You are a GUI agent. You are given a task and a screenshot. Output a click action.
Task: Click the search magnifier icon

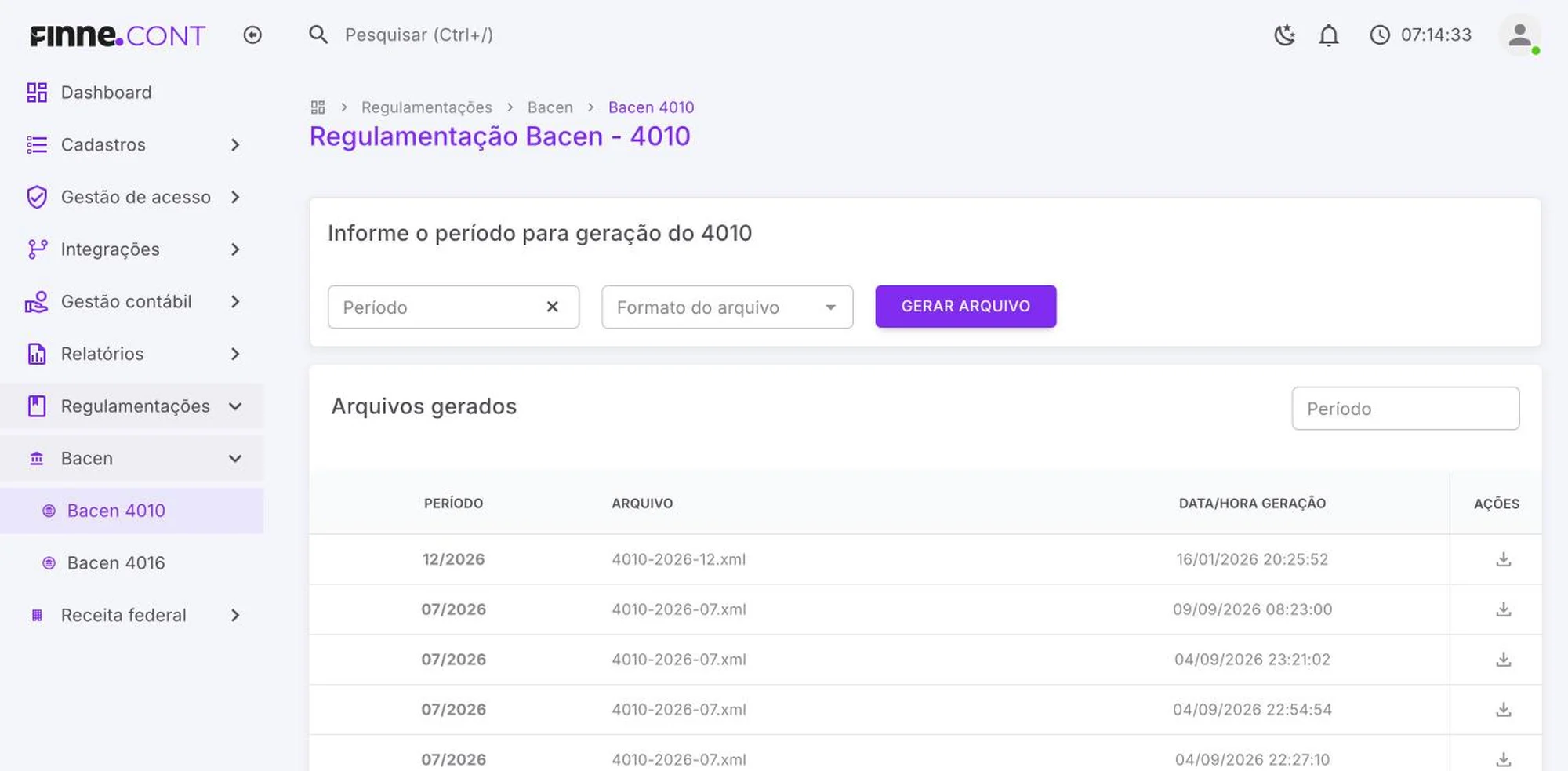tap(318, 35)
